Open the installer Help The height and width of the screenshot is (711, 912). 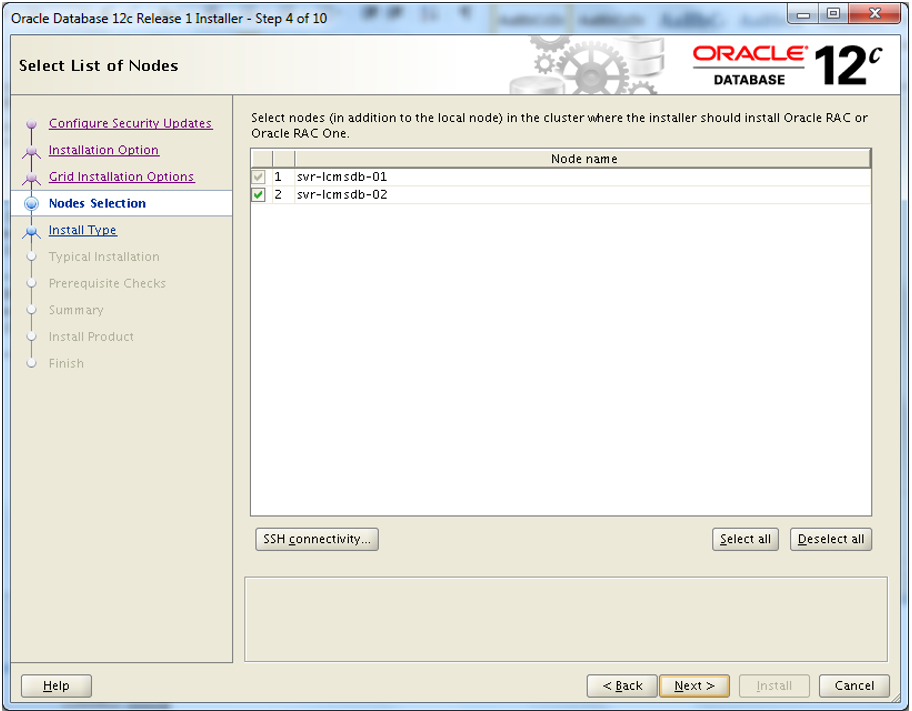(x=56, y=686)
